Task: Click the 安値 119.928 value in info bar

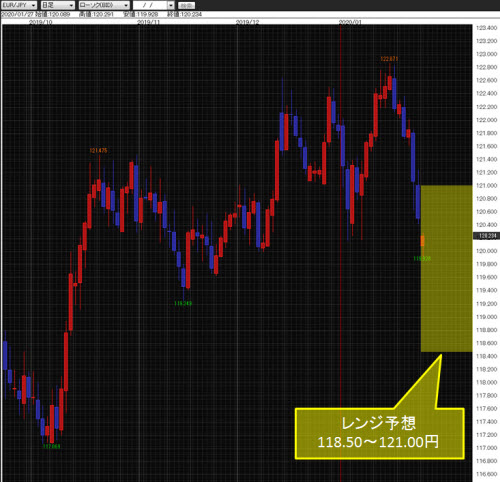Action: pyautogui.click(x=140, y=14)
